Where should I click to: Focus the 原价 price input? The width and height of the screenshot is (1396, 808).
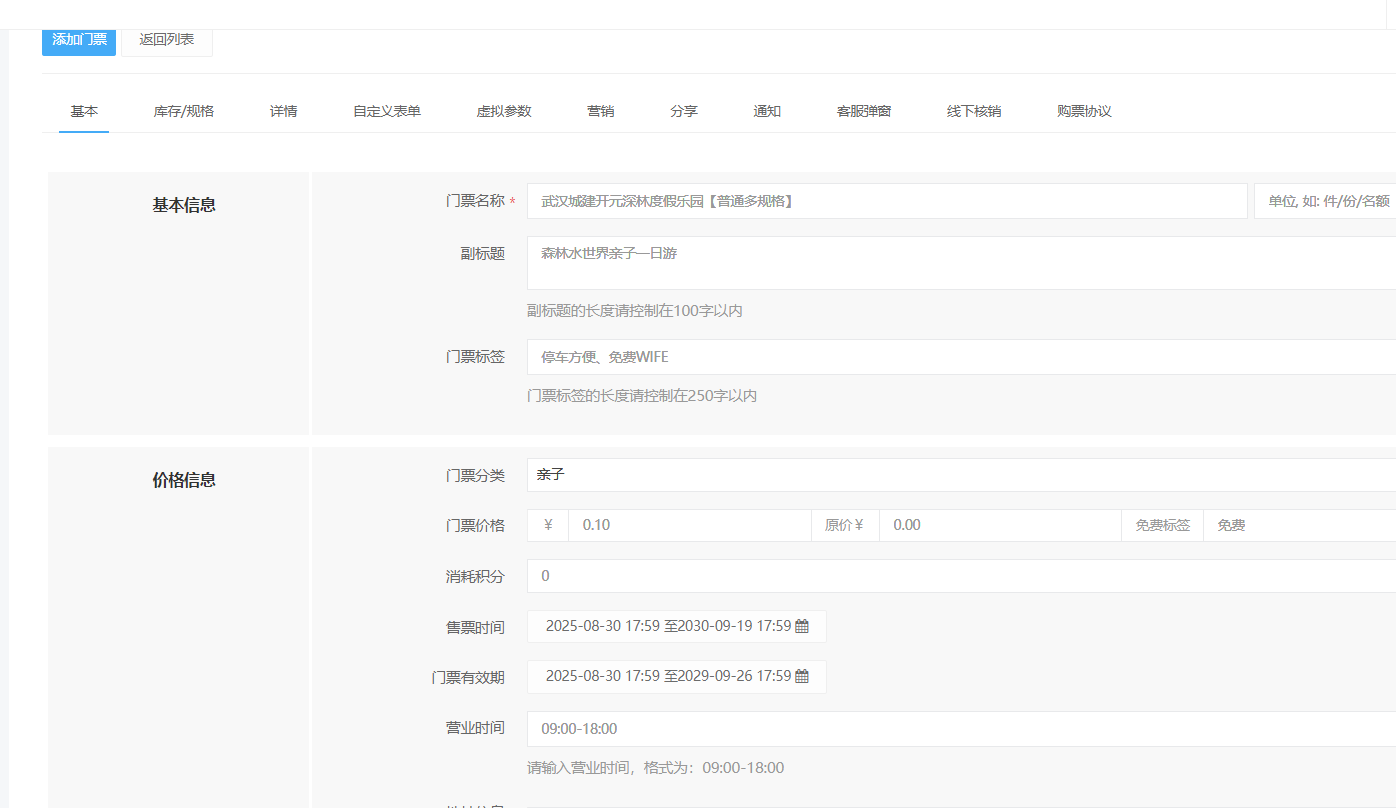point(999,525)
